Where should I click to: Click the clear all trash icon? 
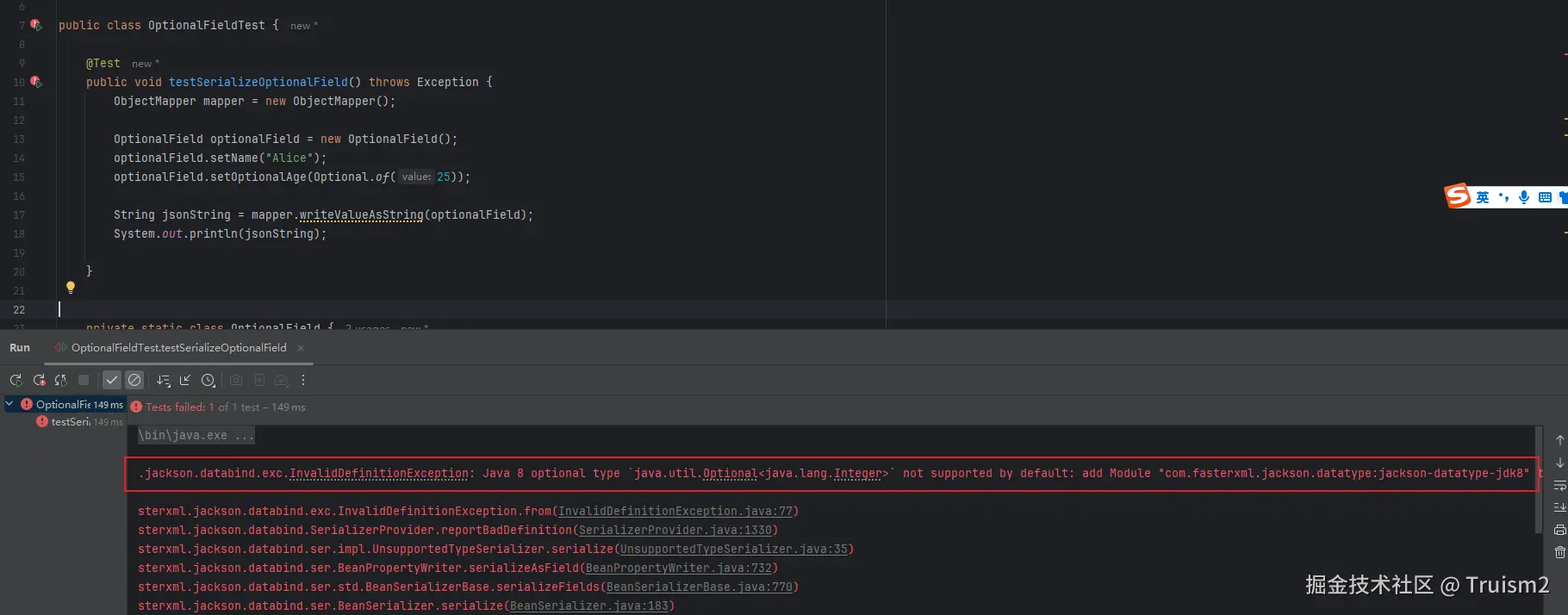pos(1559,552)
